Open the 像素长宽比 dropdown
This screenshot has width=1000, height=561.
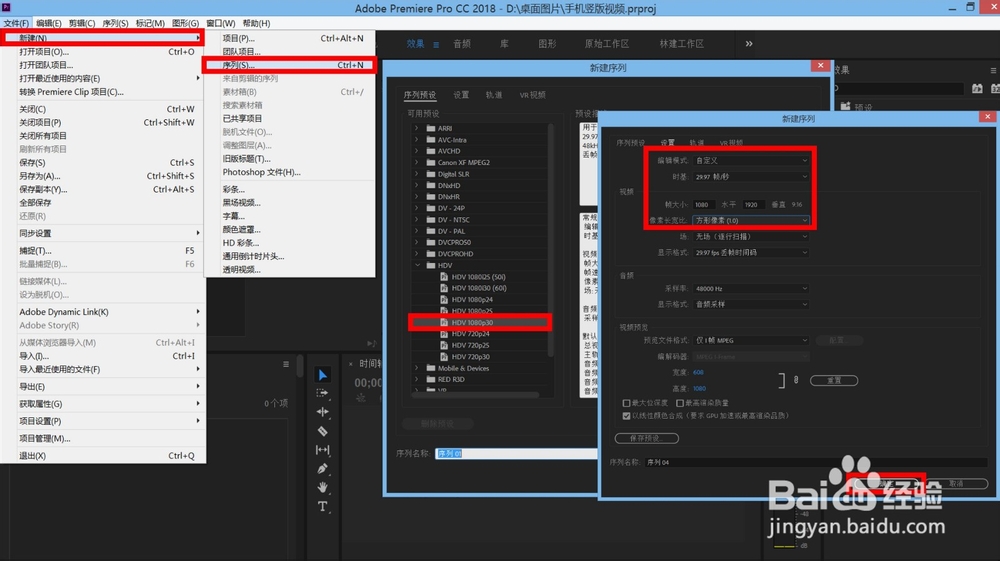(751, 221)
